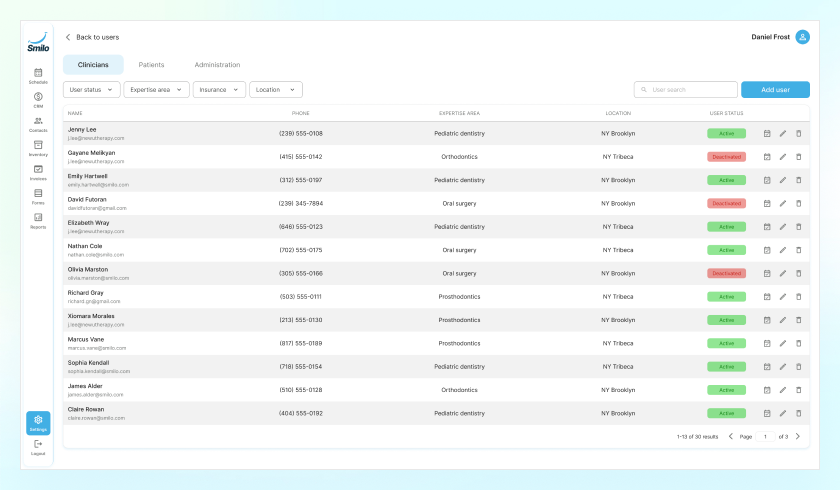840x490 pixels.
Task: Delete Jenny Lee with trash icon
Action: tap(798, 133)
